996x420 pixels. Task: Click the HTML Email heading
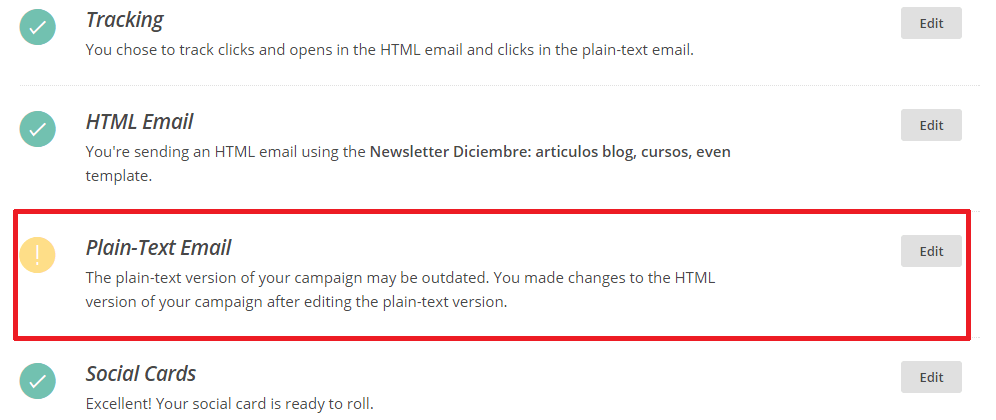pyautogui.click(x=139, y=122)
